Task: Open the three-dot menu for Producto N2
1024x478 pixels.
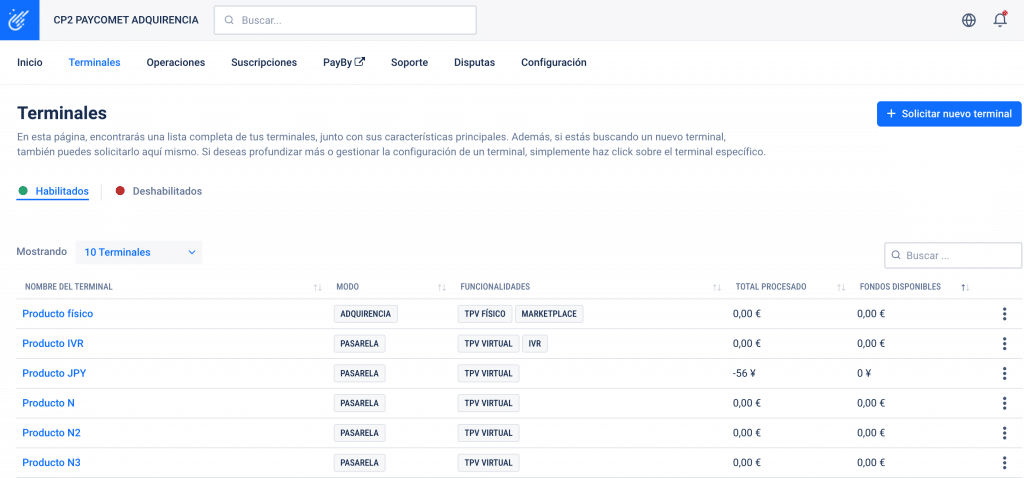Action: (x=1004, y=433)
